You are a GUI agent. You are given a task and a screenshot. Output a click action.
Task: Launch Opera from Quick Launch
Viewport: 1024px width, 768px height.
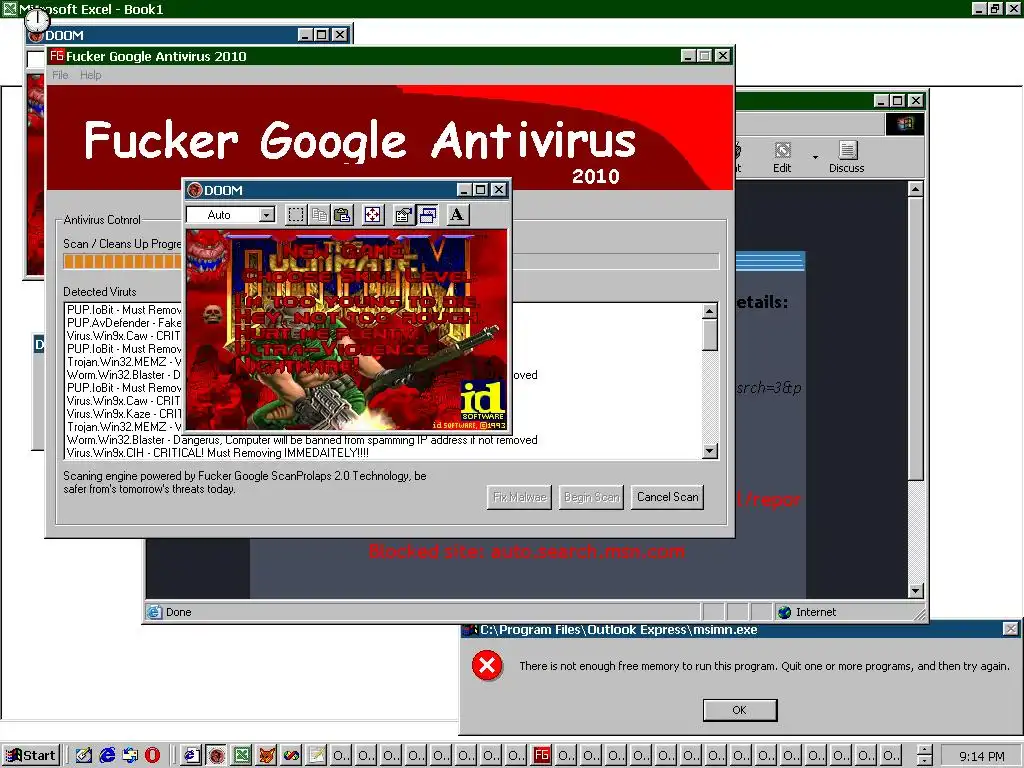[152, 755]
